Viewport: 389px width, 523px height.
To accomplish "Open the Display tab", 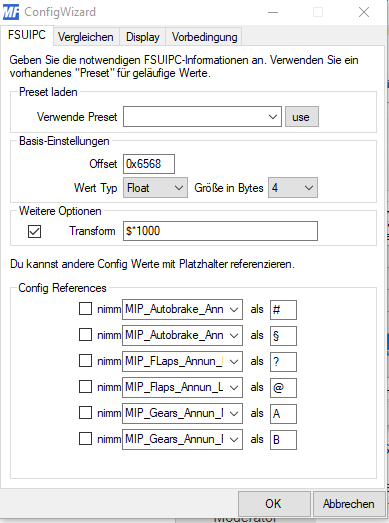I will pyautogui.click(x=142, y=37).
